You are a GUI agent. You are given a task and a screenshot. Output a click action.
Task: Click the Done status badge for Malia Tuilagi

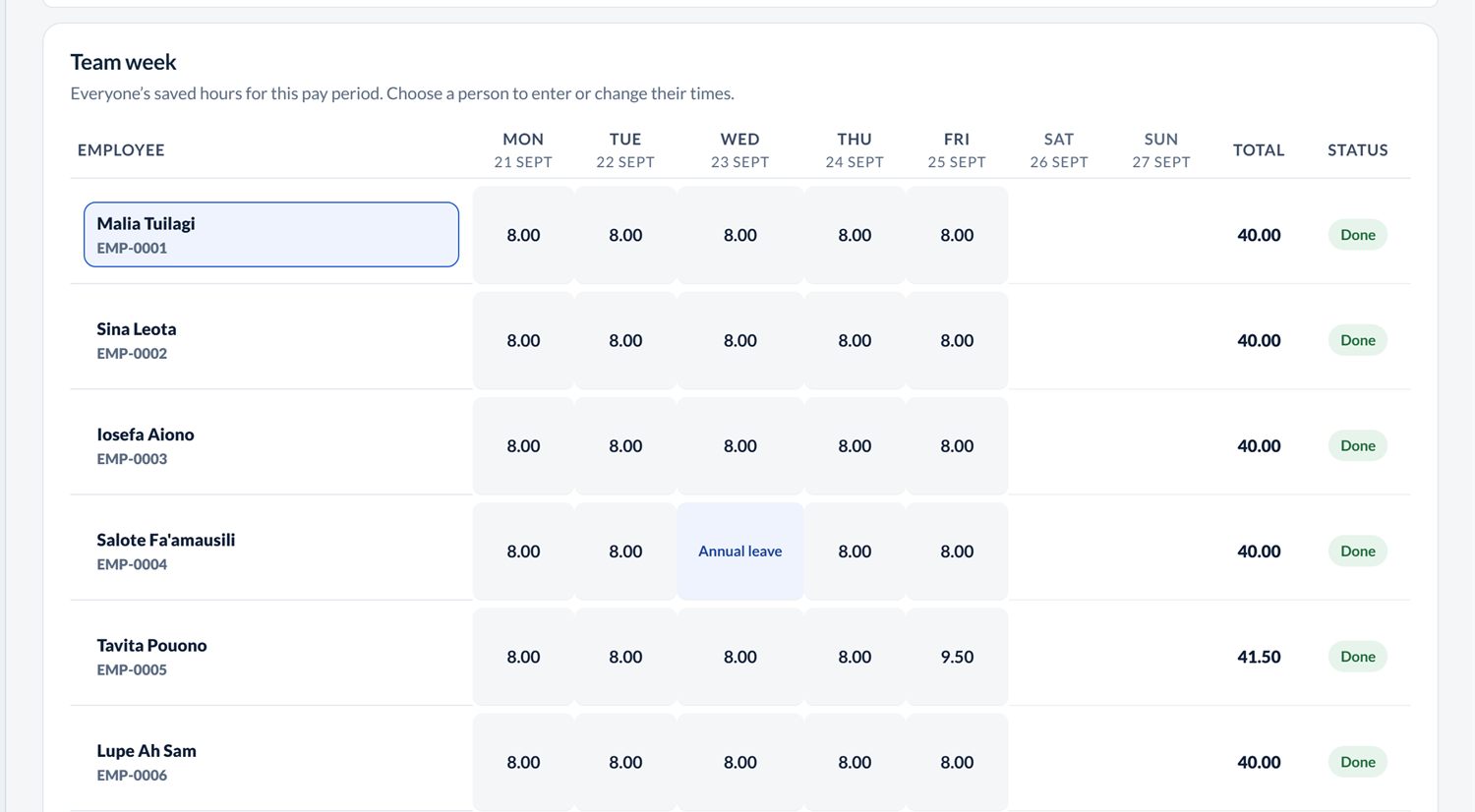click(1358, 235)
